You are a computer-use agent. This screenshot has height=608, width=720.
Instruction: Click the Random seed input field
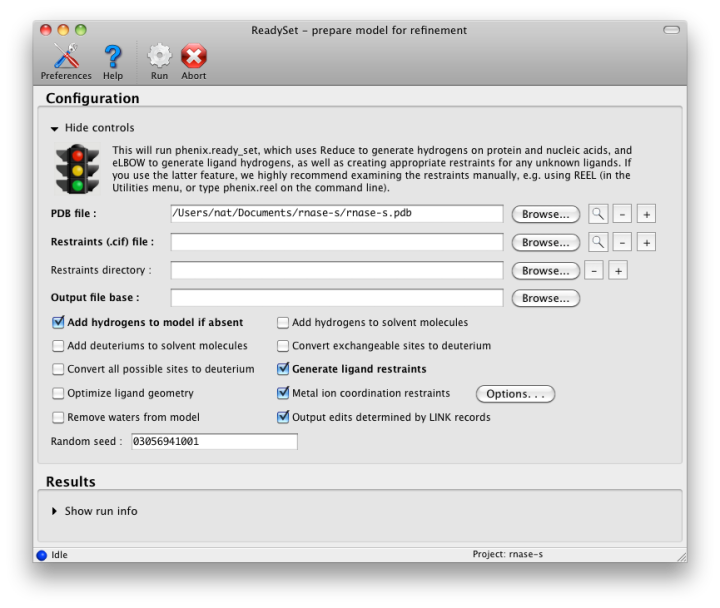[214, 441]
